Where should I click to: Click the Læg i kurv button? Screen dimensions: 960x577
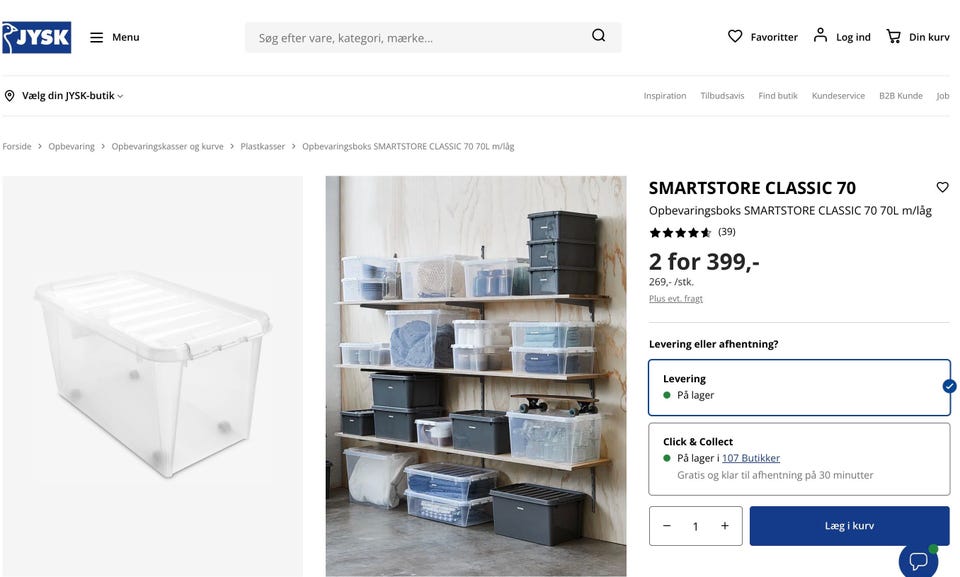(849, 526)
